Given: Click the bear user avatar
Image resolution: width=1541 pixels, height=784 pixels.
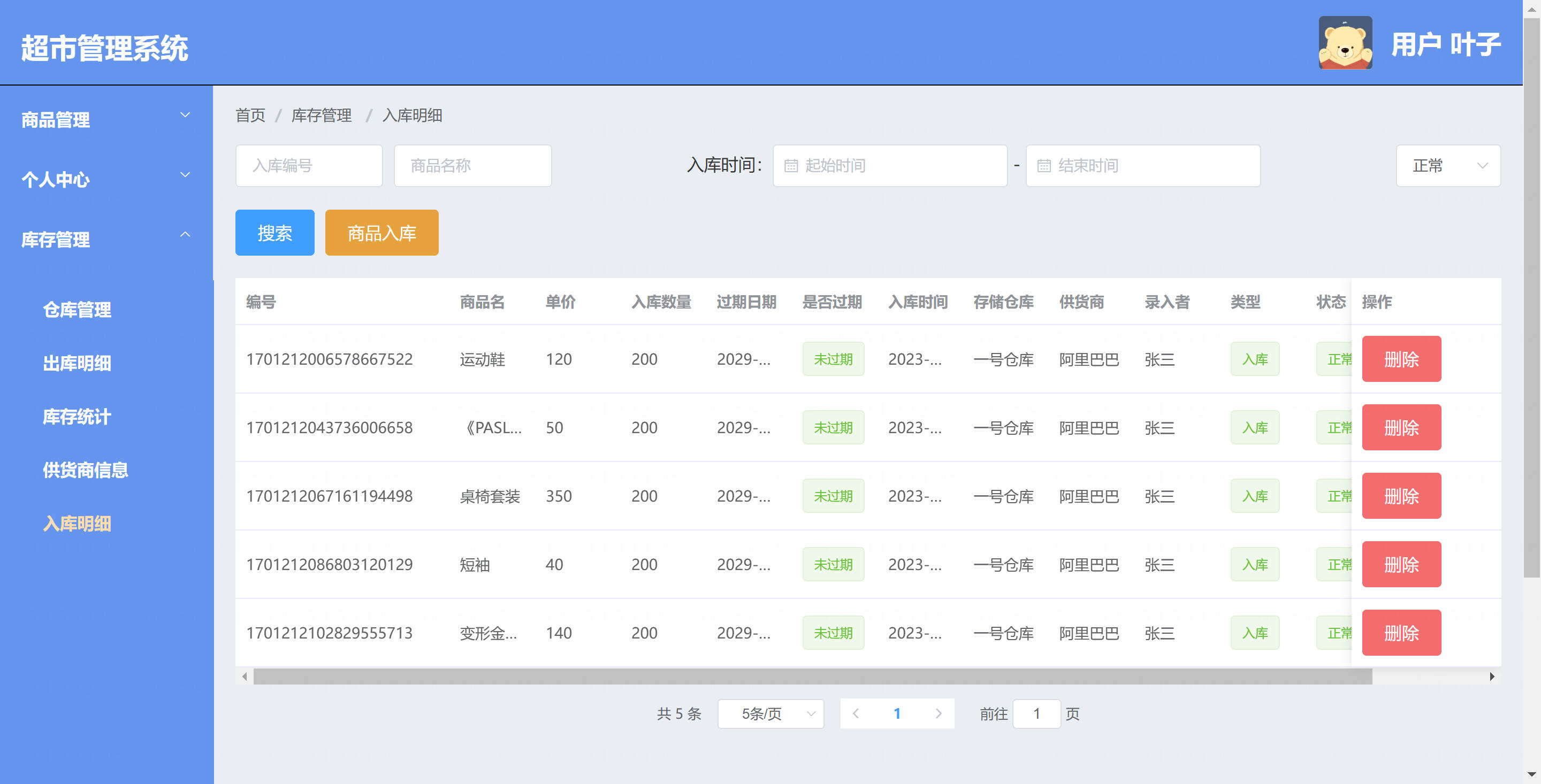Looking at the screenshot, I should 1345,43.
